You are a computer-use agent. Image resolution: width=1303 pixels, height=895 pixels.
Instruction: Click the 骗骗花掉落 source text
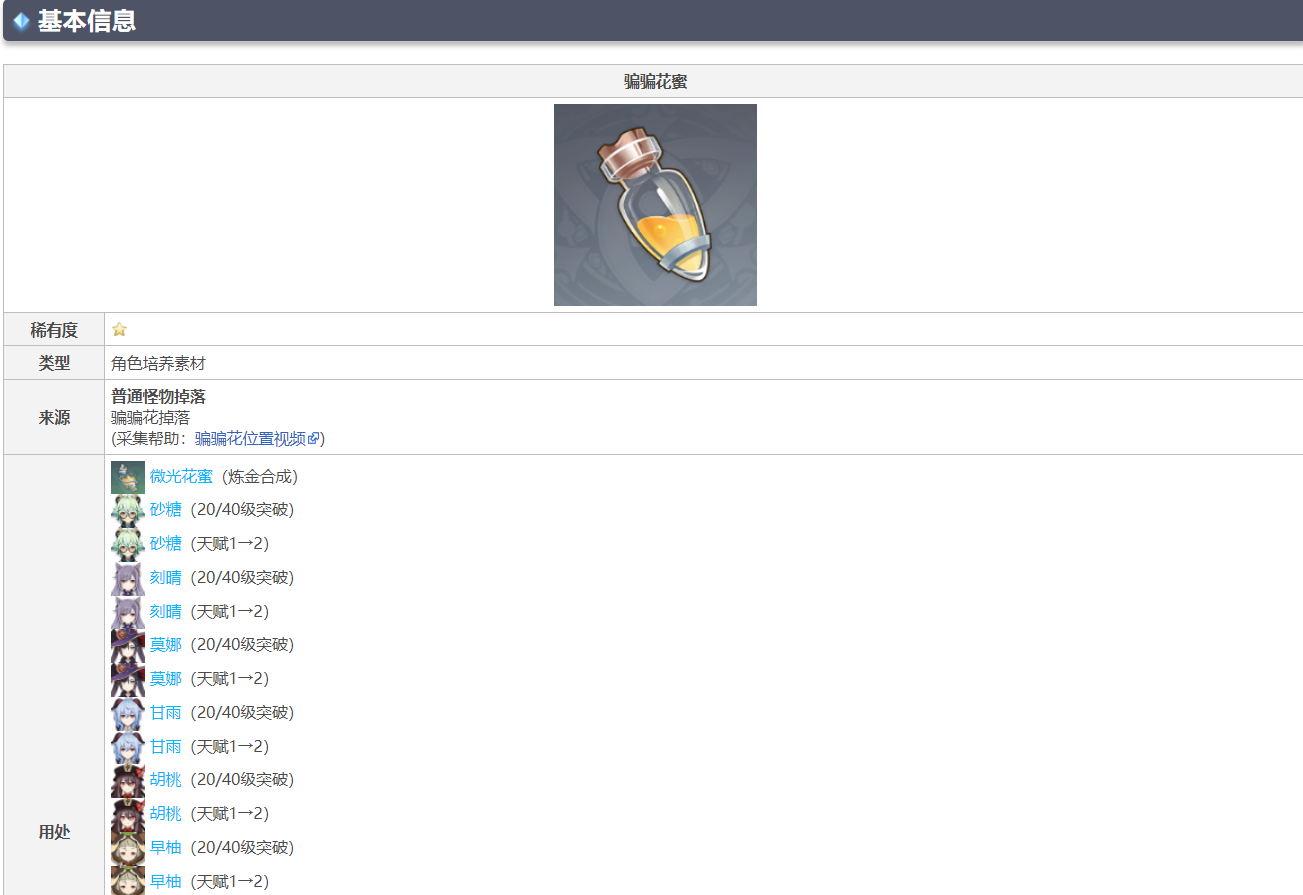click(150, 418)
